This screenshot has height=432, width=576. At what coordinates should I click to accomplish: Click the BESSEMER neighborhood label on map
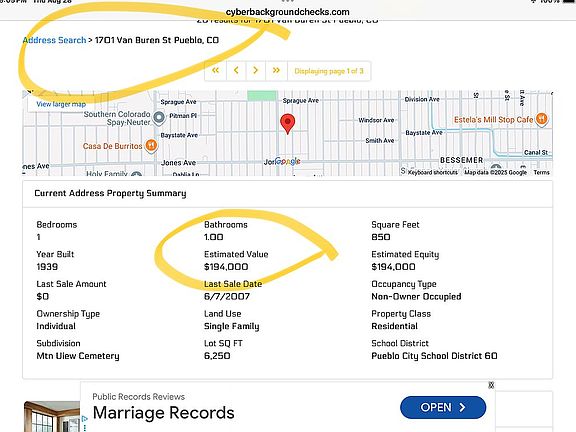point(461,160)
